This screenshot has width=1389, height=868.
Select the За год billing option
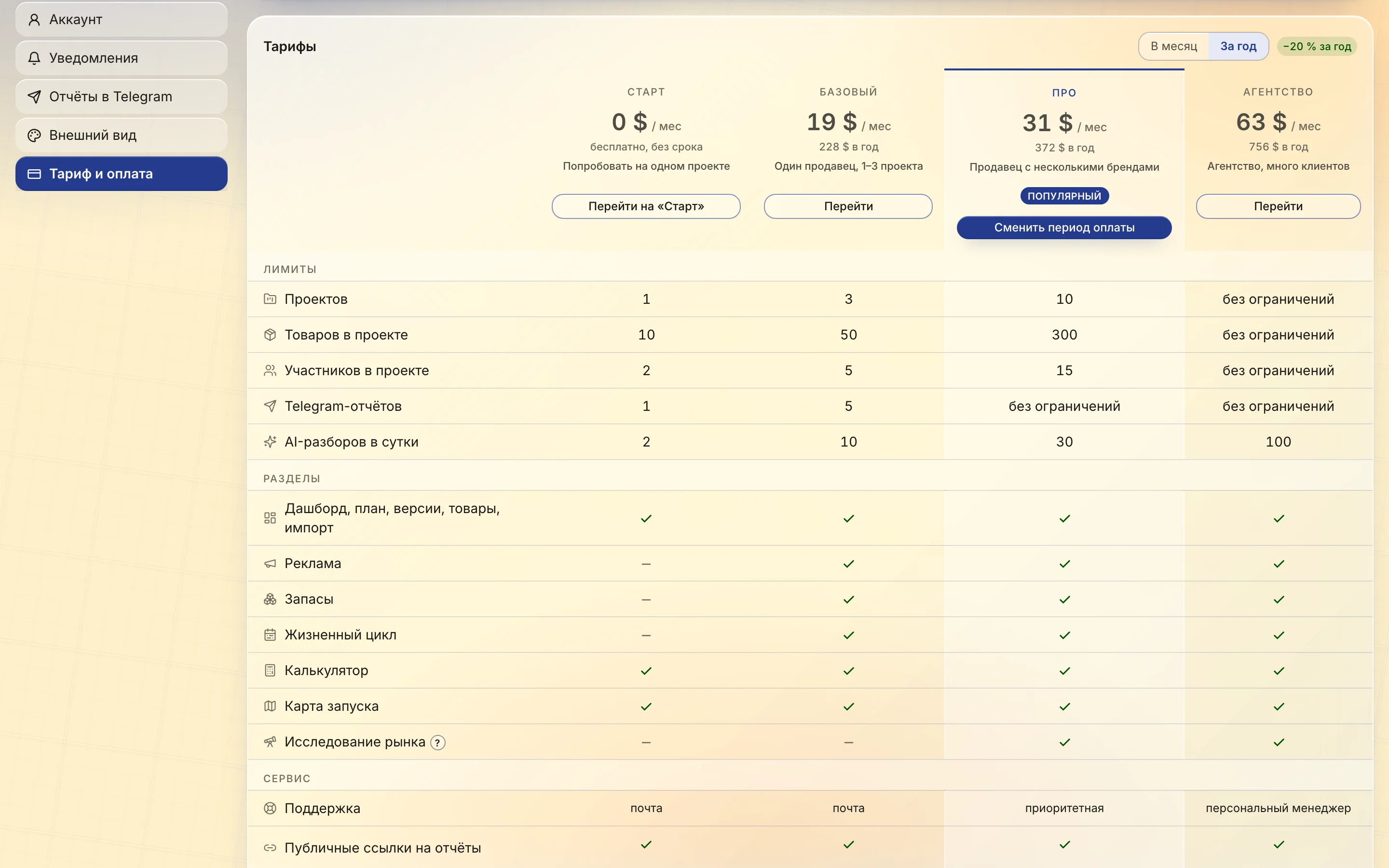point(1238,46)
